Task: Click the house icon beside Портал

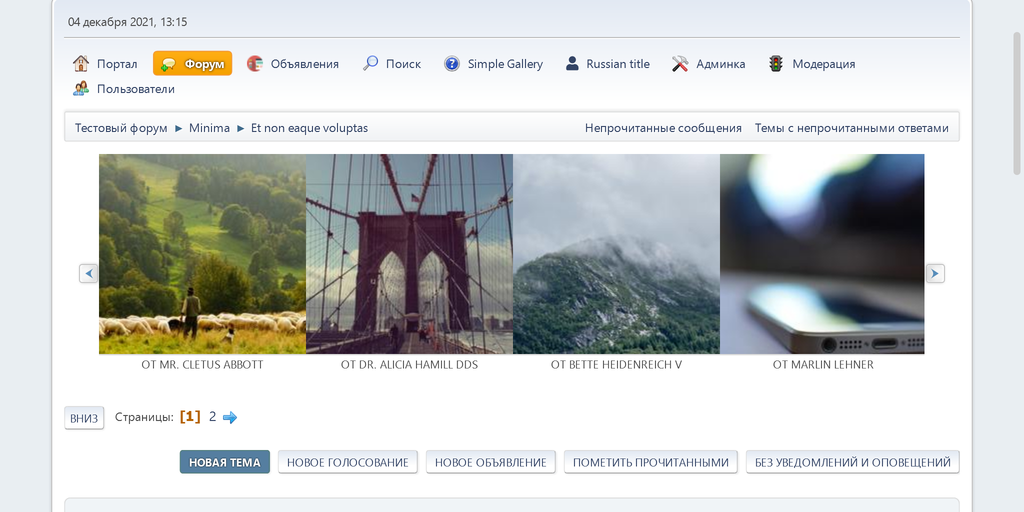Action: click(x=81, y=64)
